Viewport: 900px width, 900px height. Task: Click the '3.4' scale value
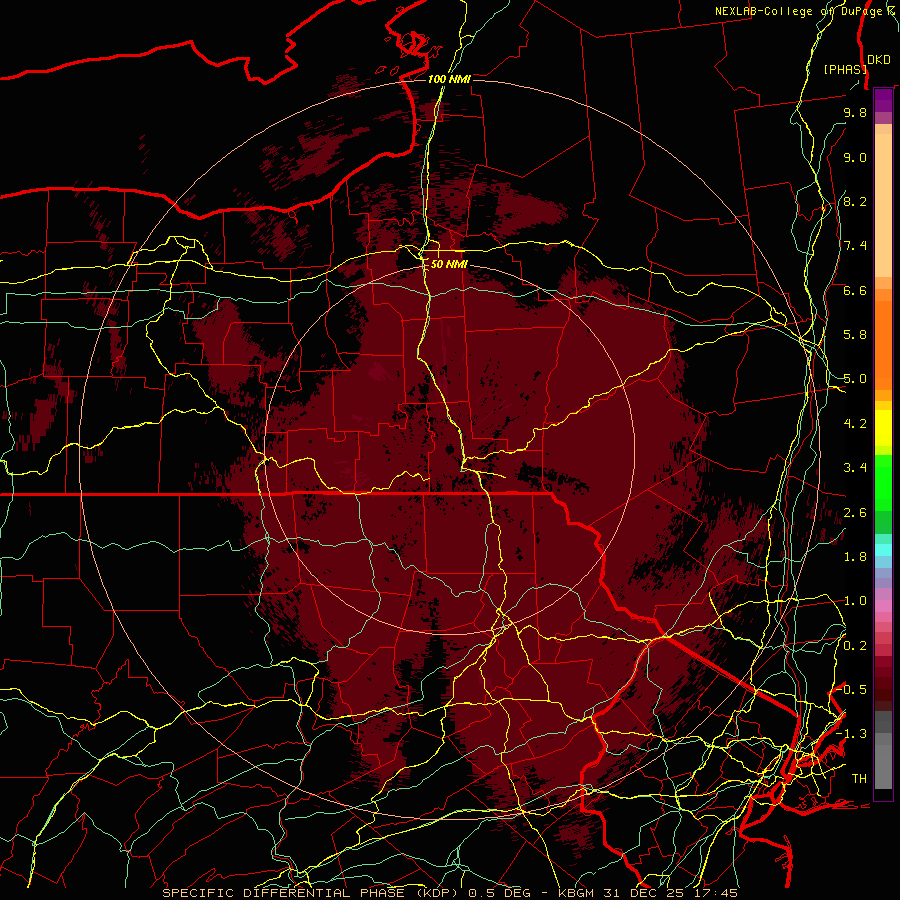coord(855,468)
